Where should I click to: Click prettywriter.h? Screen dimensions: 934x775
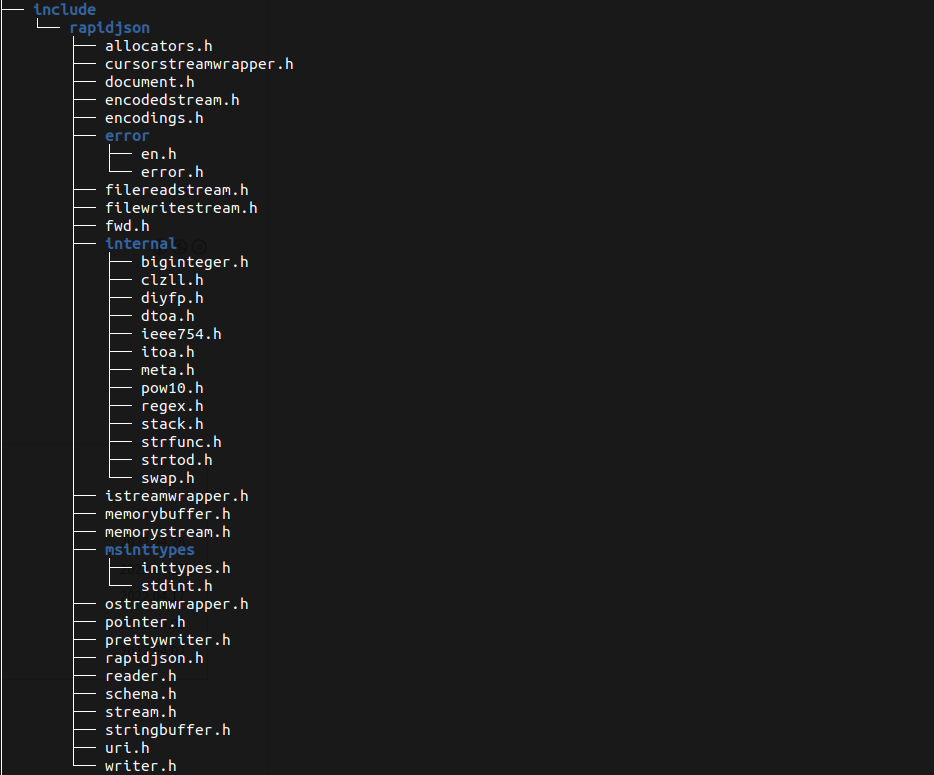pyautogui.click(x=167, y=640)
